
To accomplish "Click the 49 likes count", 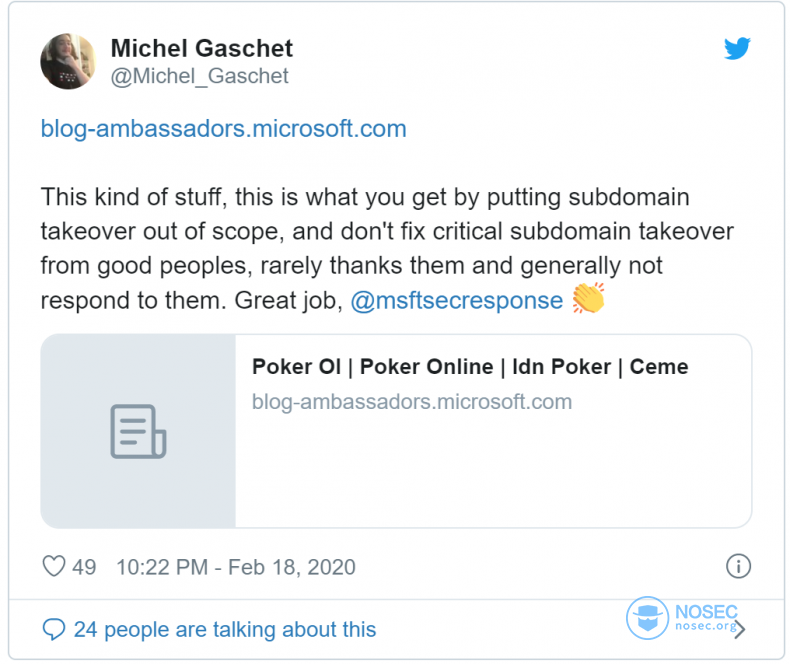I will (x=84, y=567).
